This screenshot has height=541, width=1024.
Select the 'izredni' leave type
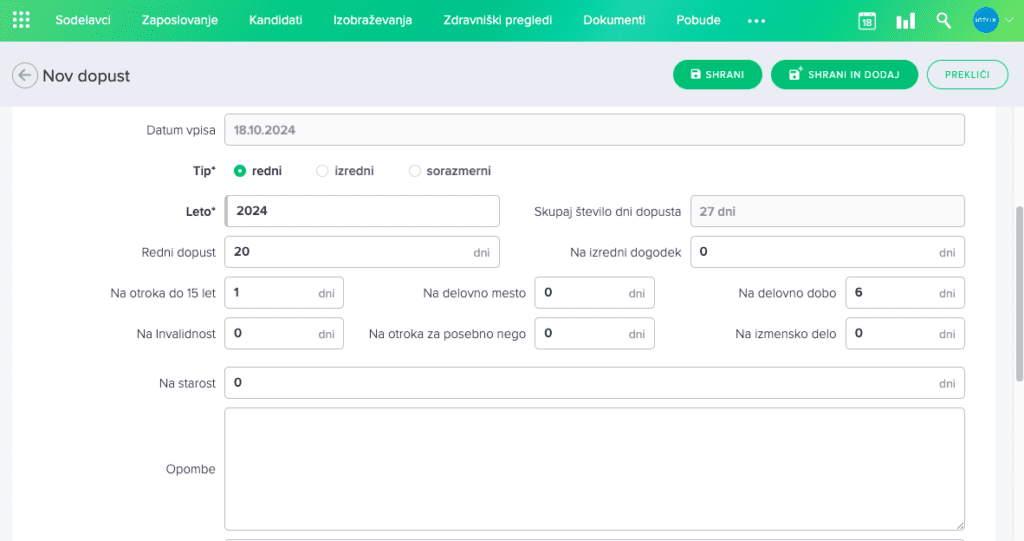pos(322,171)
